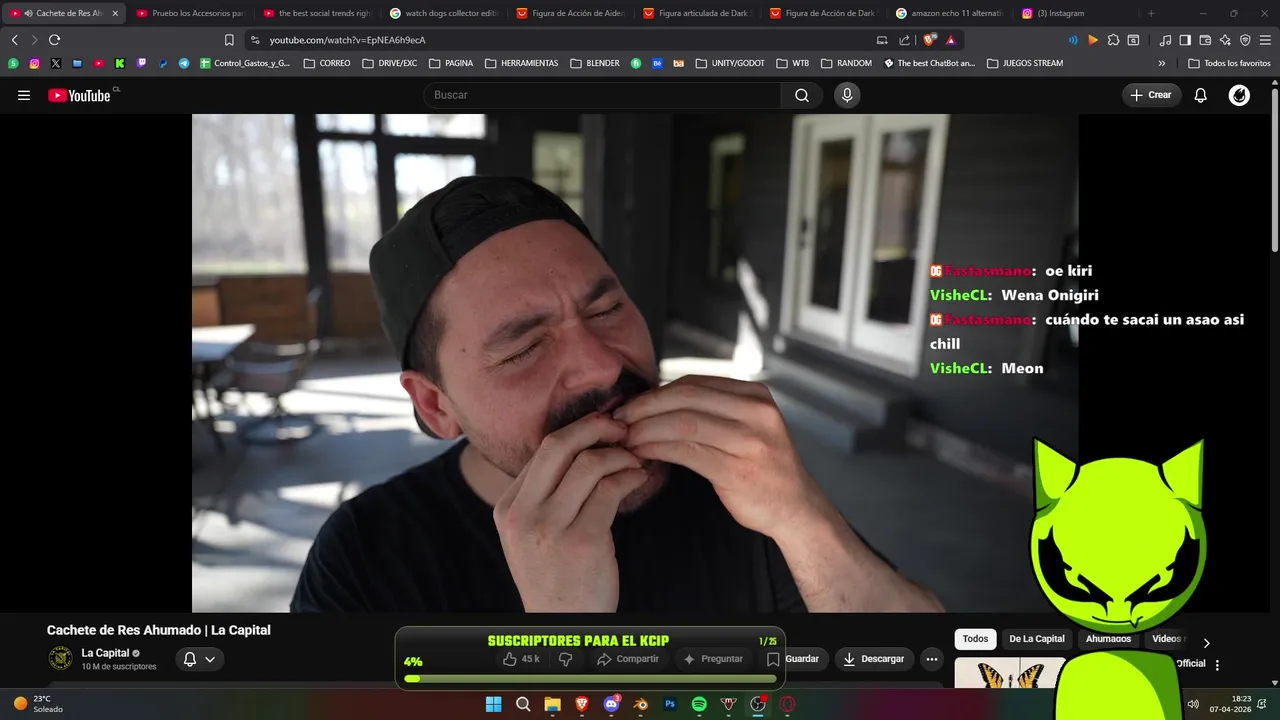Viewport: 1280px width, 720px height.
Task: Open the RANDOM bookmarks folder
Action: 846,63
